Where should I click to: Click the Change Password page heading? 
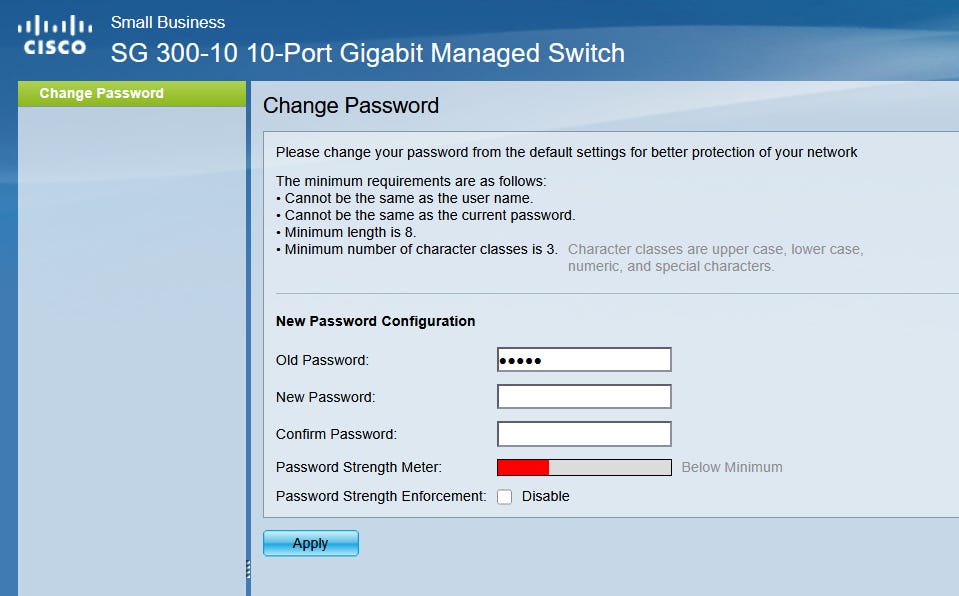351,105
